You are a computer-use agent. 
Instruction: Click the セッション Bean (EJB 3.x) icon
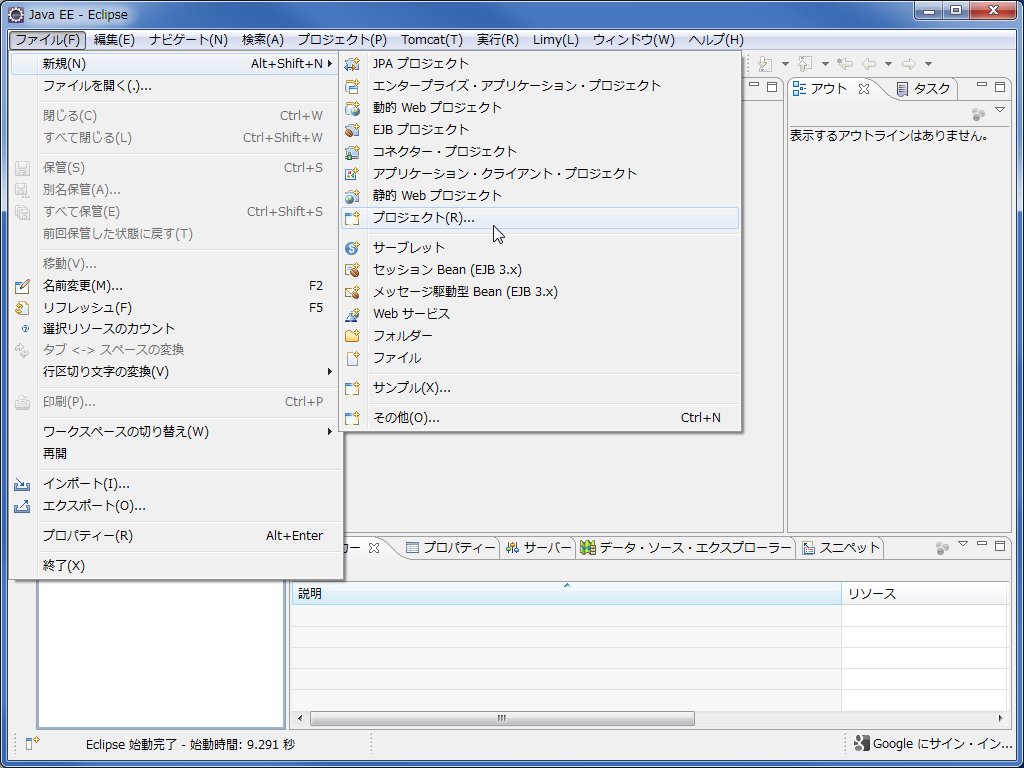point(352,270)
